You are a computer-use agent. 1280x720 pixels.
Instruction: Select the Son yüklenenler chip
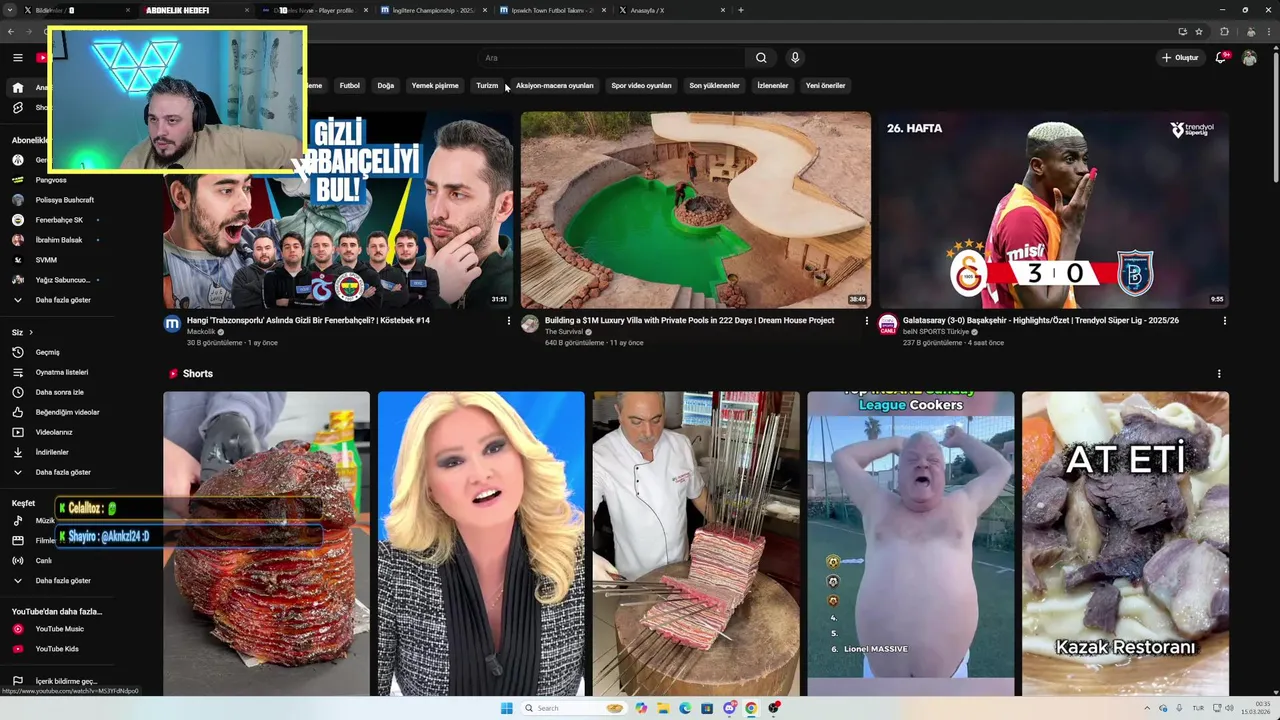point(714,86)
